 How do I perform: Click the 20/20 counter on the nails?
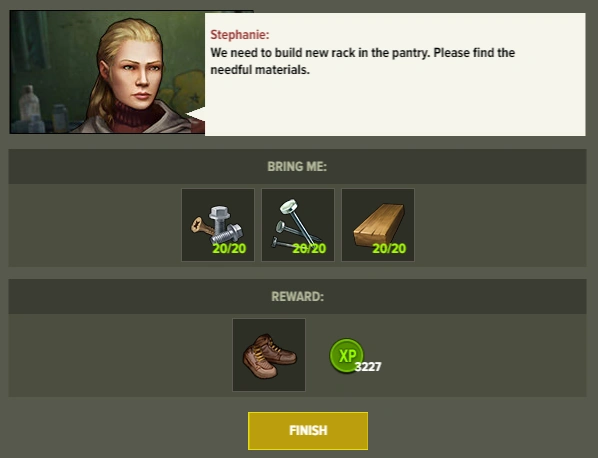(x=309, y=249)
